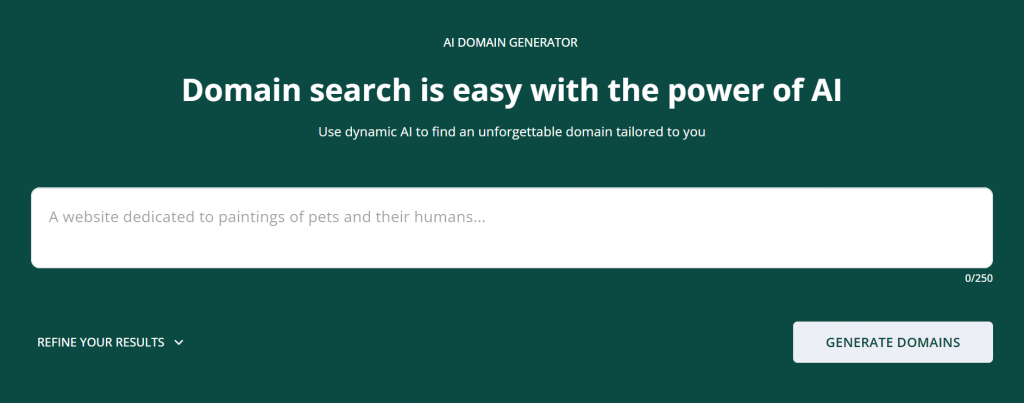Click the 'Use dynamic AI' subtitle text
Viewport: 1024px width, 403px height.
(x=511, y=132)
